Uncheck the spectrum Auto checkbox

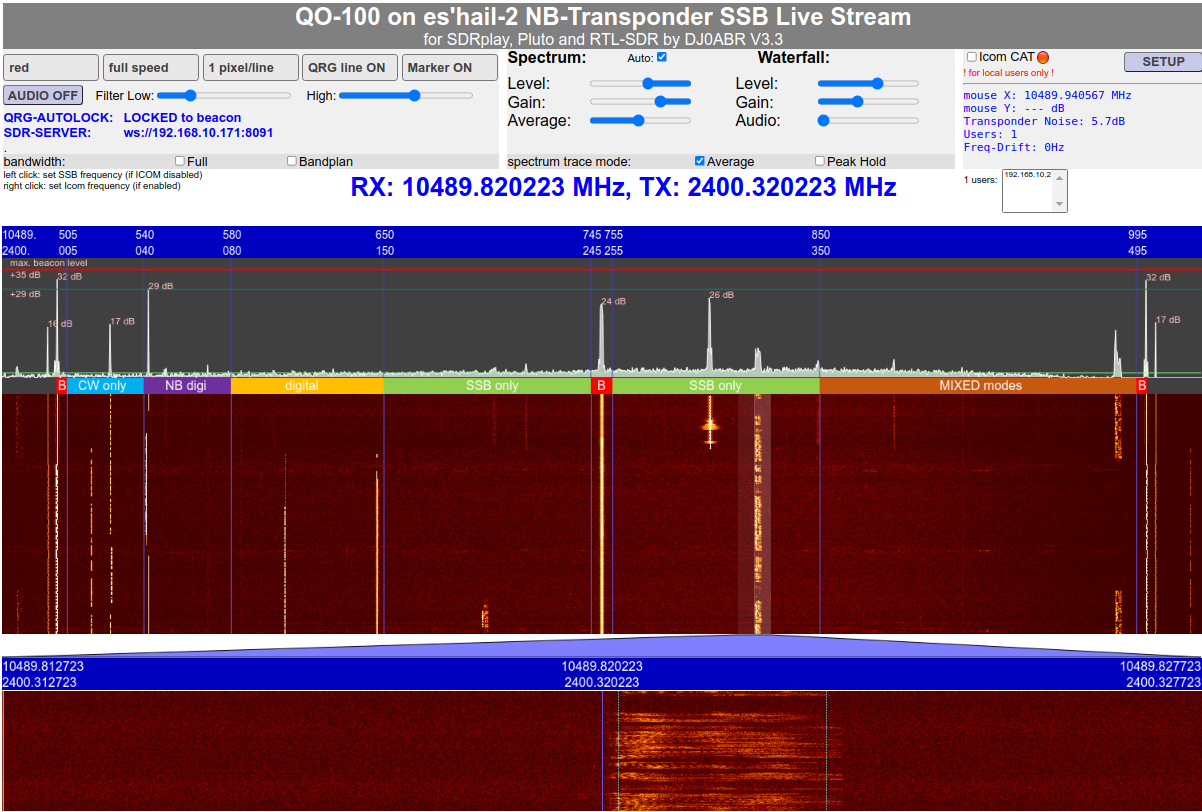pos(661,57)
